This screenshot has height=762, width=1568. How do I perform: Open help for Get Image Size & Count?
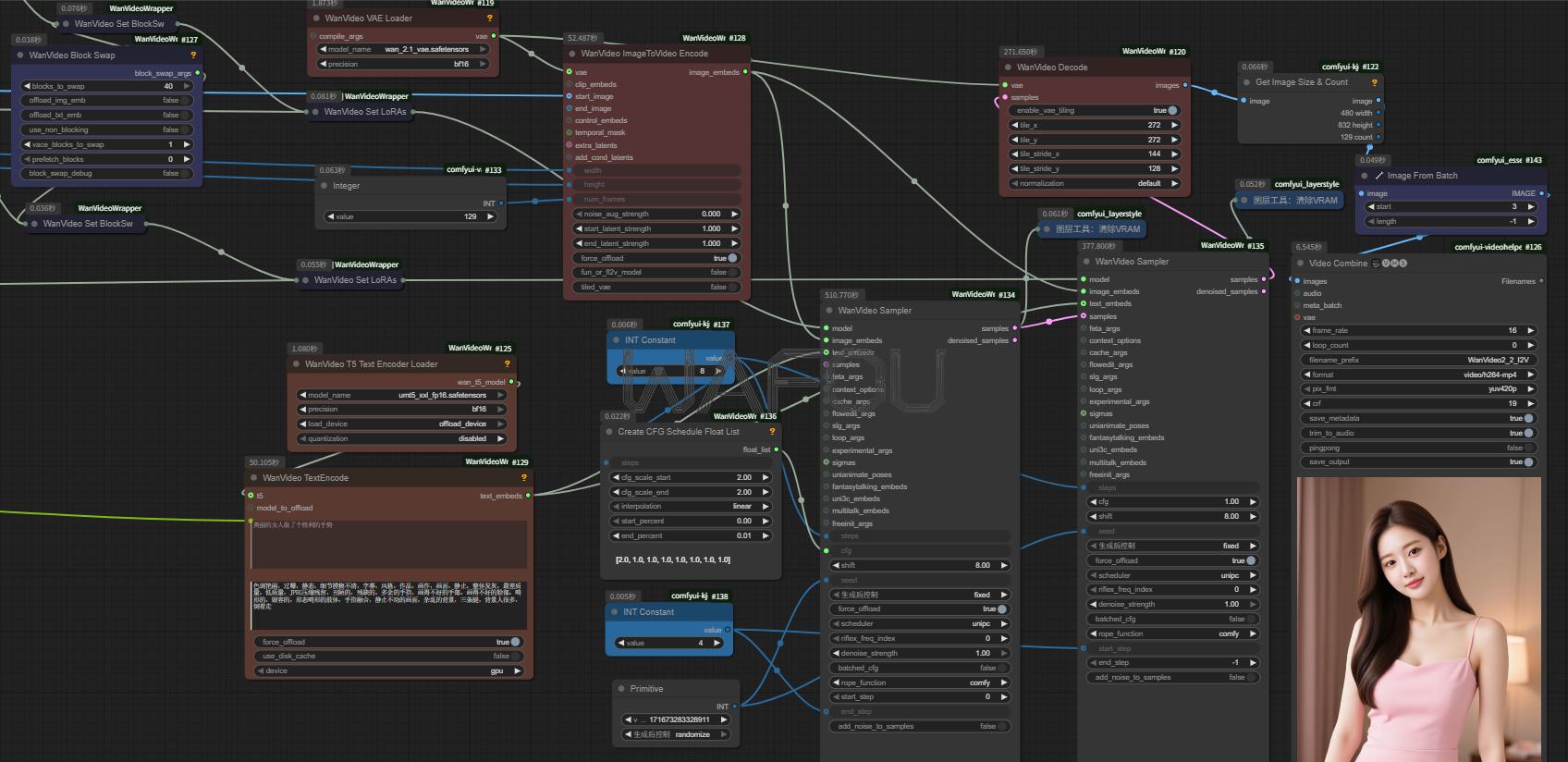(1374, 82)
